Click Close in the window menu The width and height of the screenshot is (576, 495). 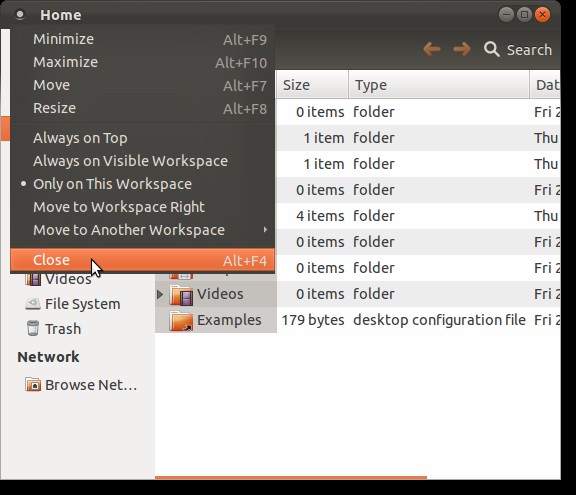(143, 260)
